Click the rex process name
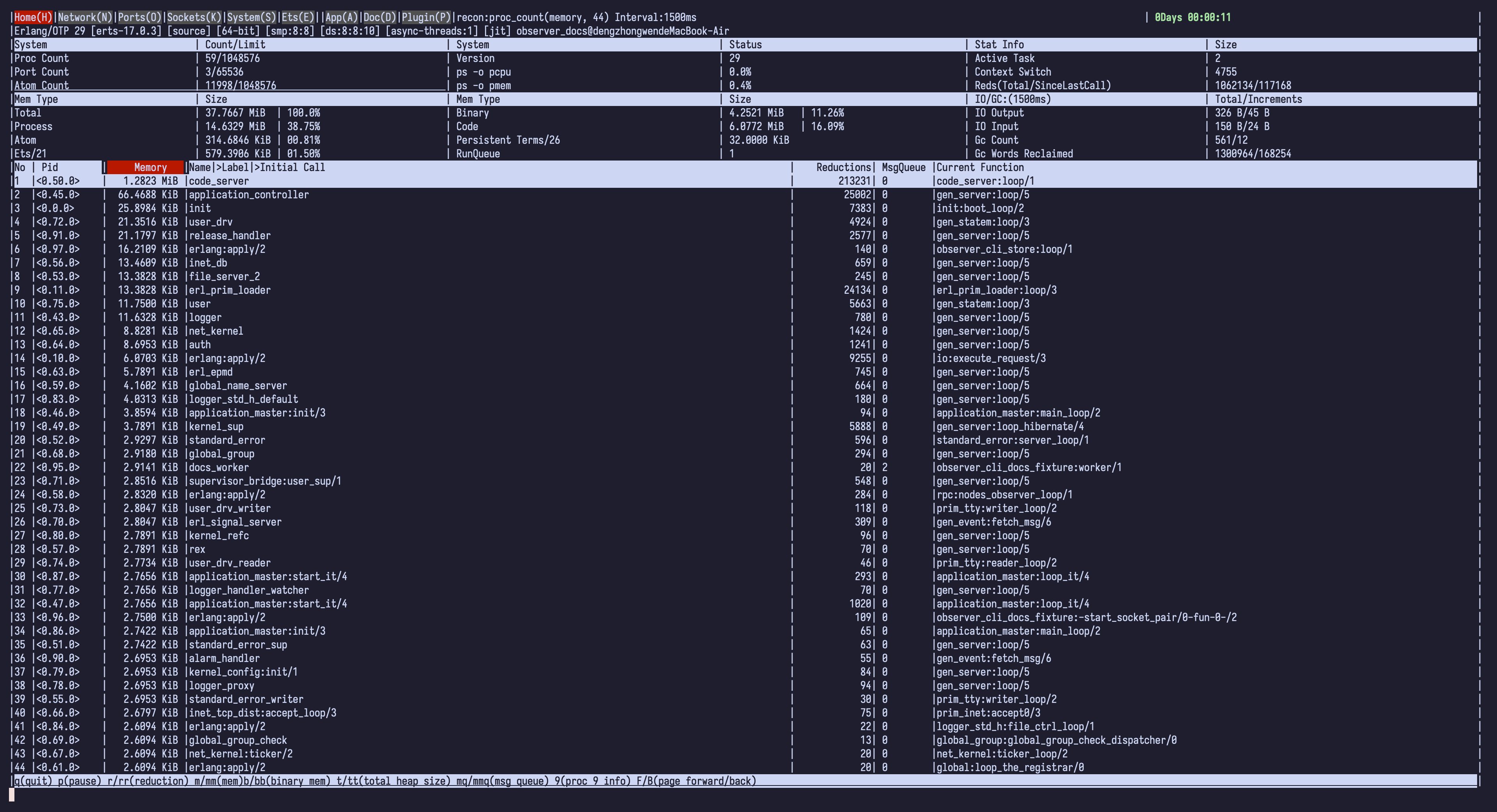This screenshot has width=1497, height=812. click(197, 549)
